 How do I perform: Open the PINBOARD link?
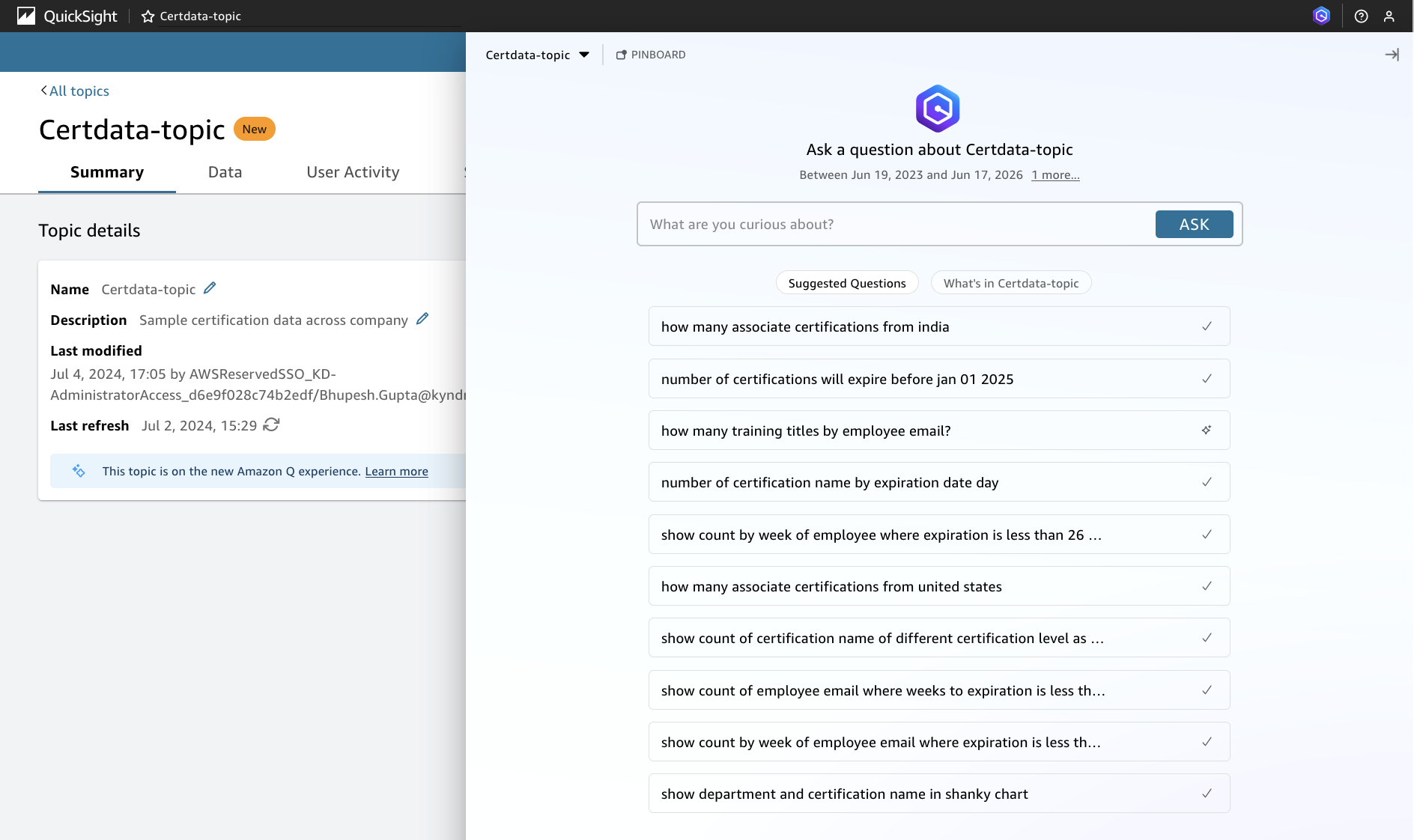[x=650, y=55]
